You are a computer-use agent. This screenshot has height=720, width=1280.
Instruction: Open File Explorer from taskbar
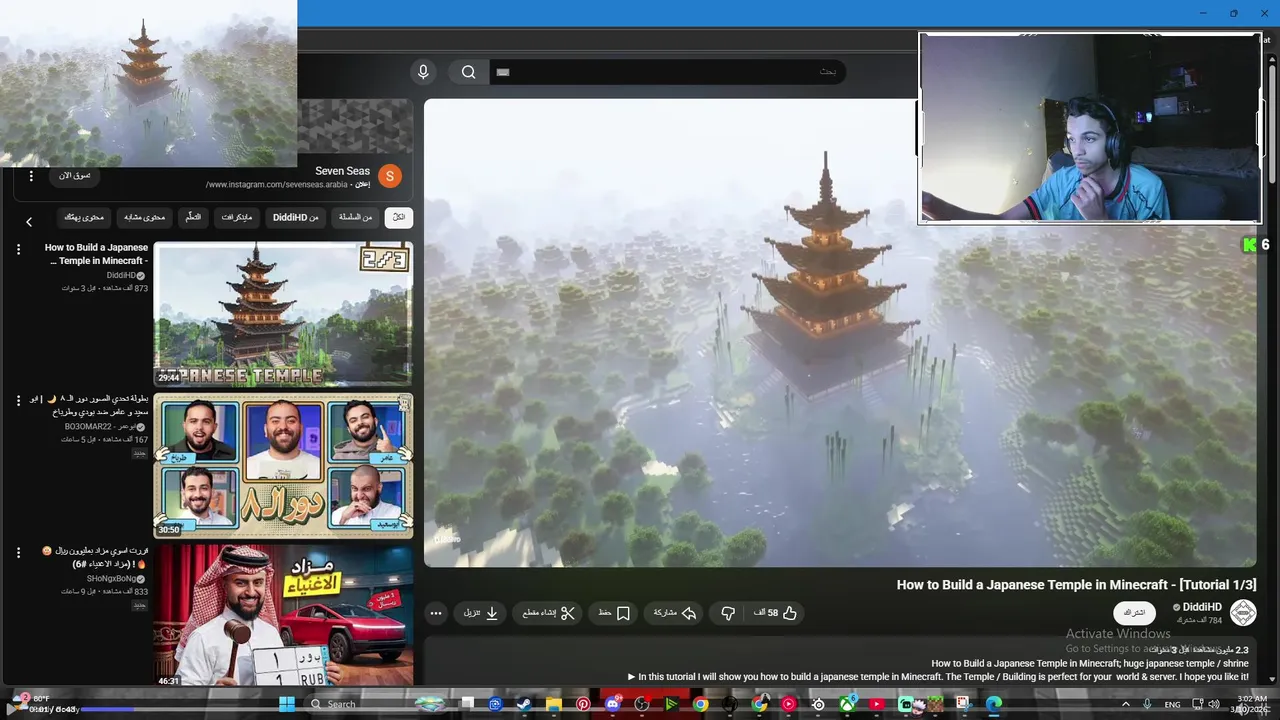(x=553, y=704)
